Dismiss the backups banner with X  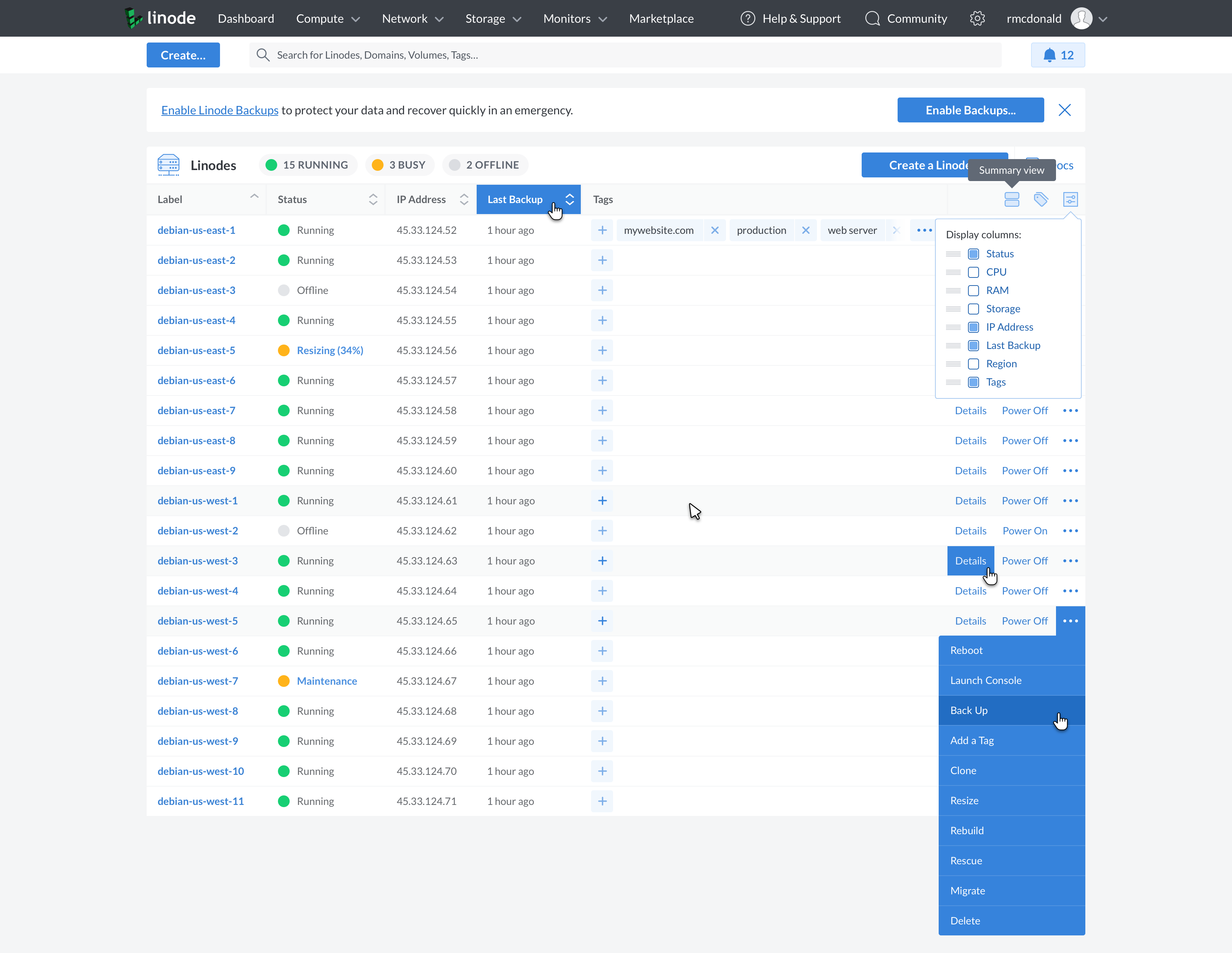(x=1064, y=110)
